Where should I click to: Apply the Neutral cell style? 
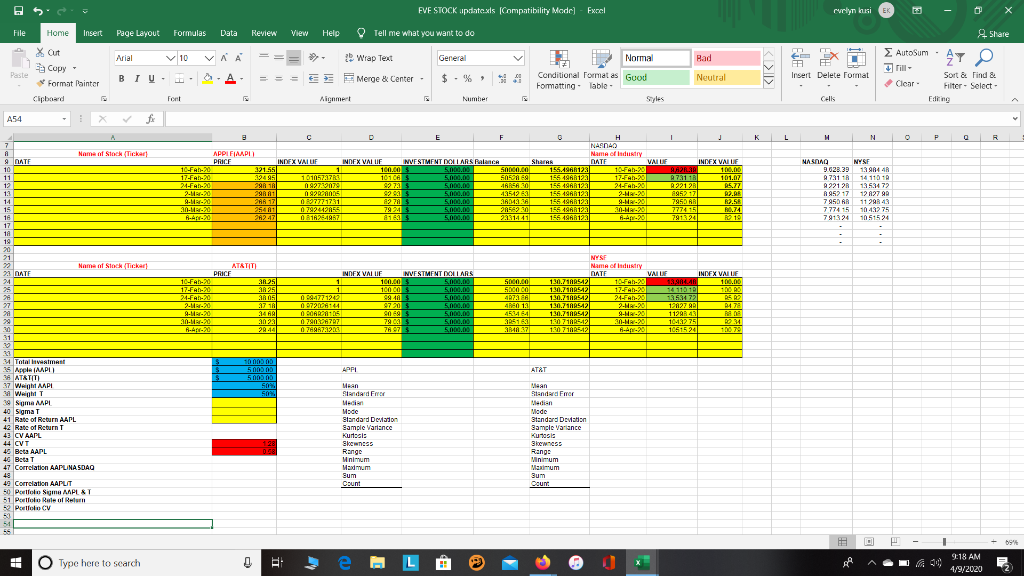pos(726,78)
